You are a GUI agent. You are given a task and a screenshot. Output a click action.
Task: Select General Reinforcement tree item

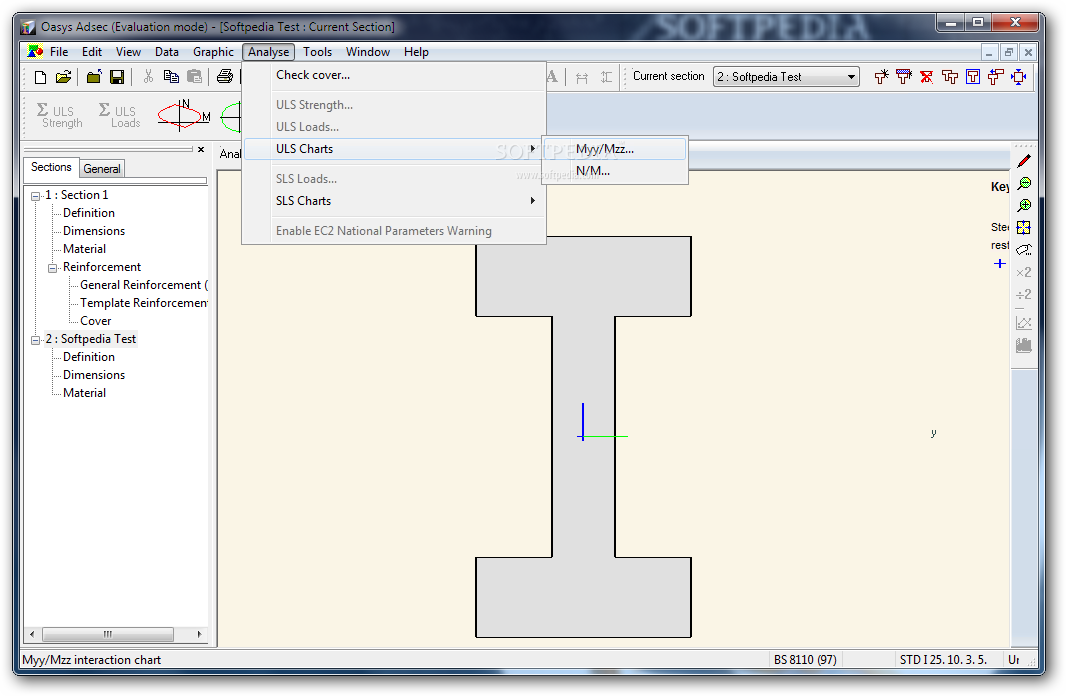click(x=143, y=285)
